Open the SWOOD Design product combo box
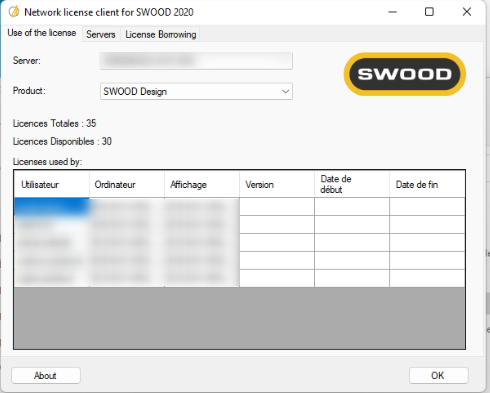Screen dimensions: 490x393 (196, 91)
